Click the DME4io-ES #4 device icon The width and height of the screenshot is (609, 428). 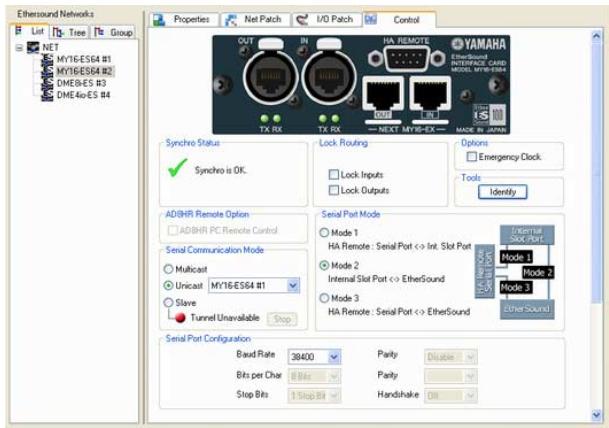click(x=47, y=95)
